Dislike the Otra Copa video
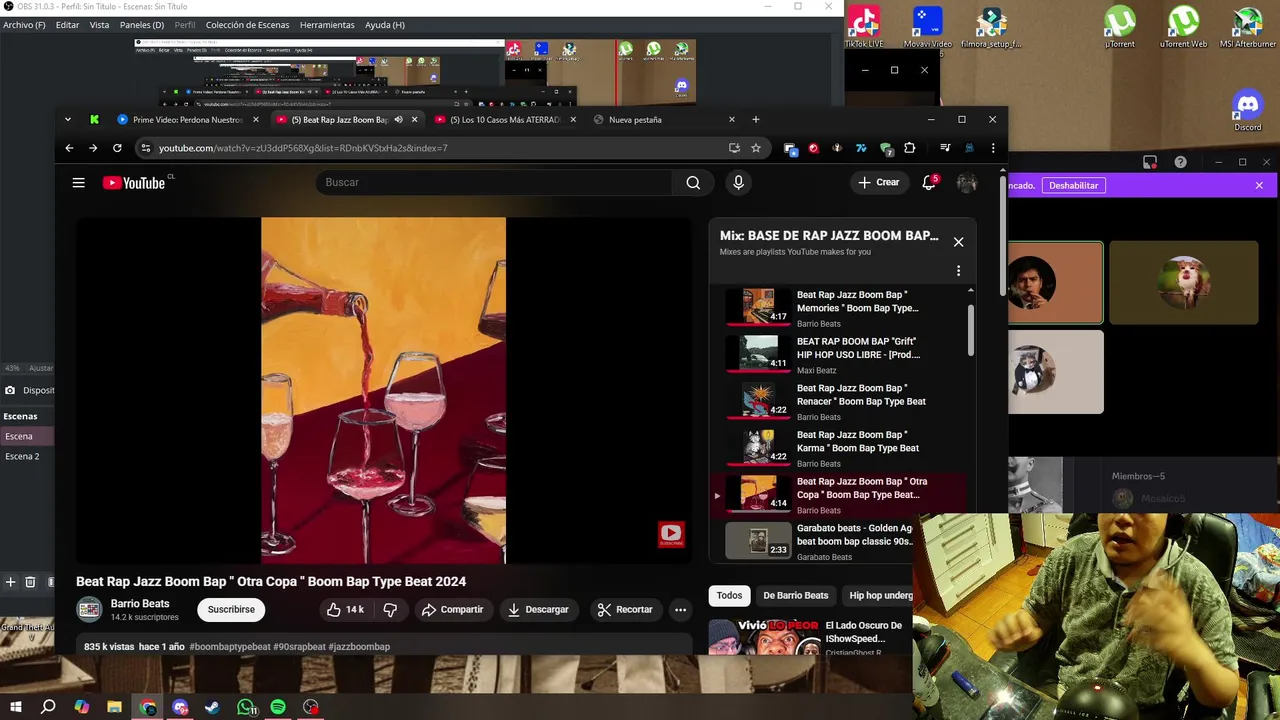 tap(390, 609)
